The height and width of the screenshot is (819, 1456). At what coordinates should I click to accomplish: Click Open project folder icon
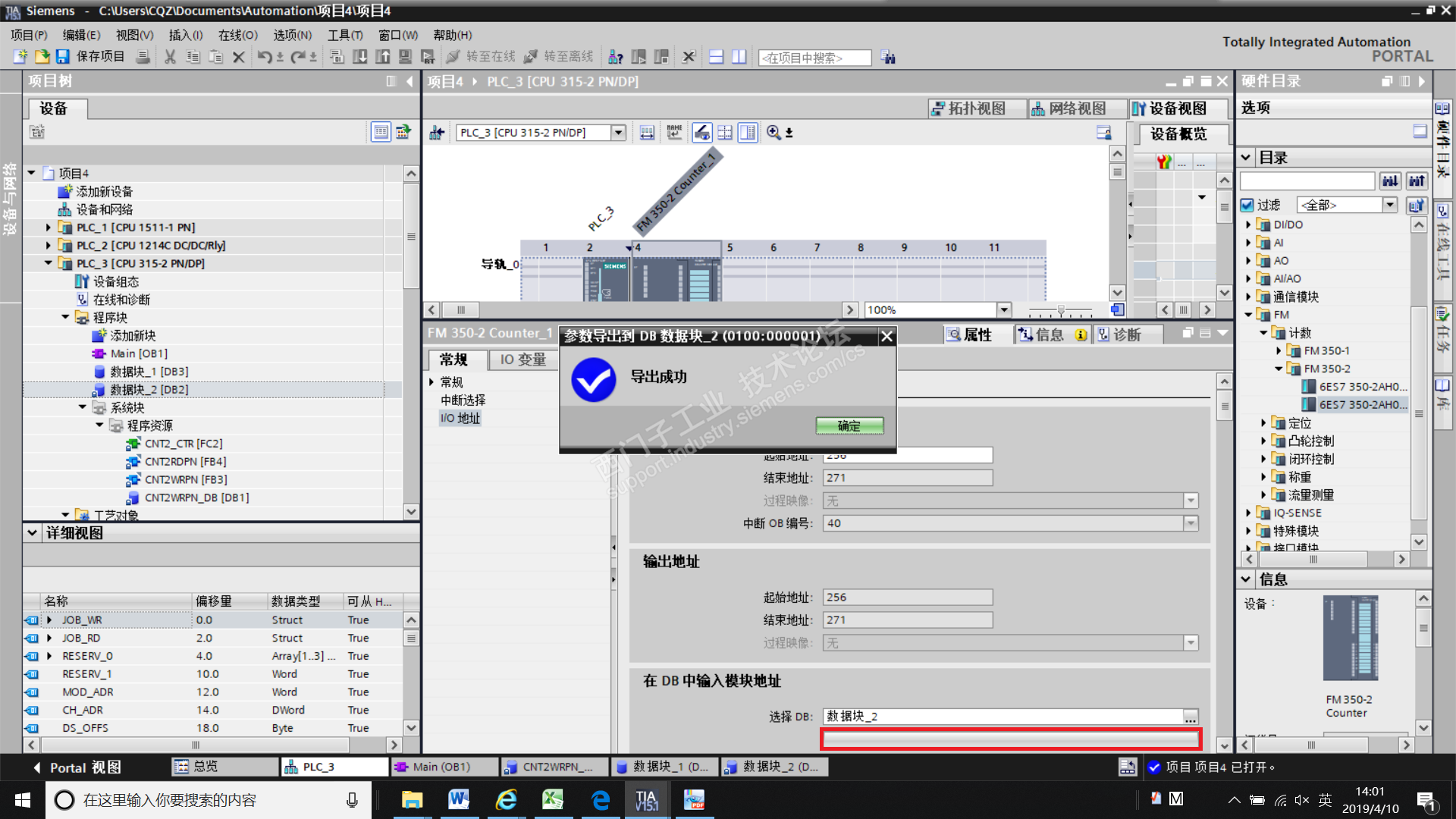[42, 57]
